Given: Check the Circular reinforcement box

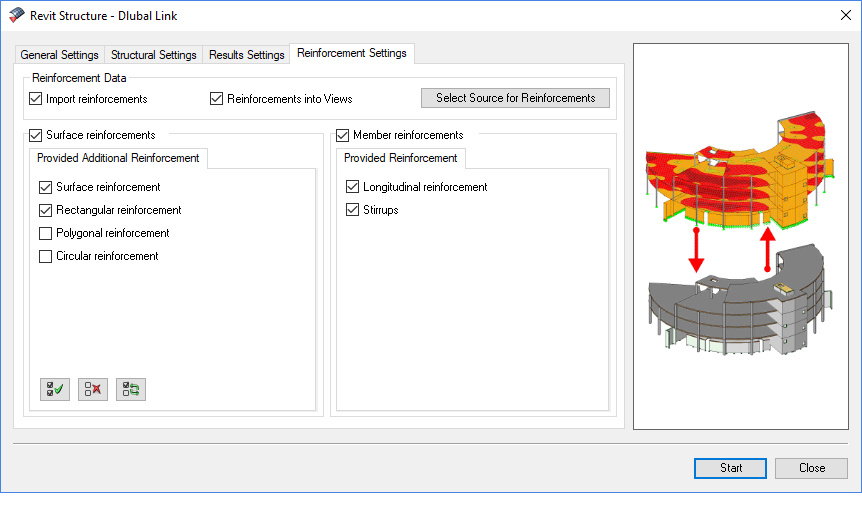Looking at the screenshot, I should point(46,256).
